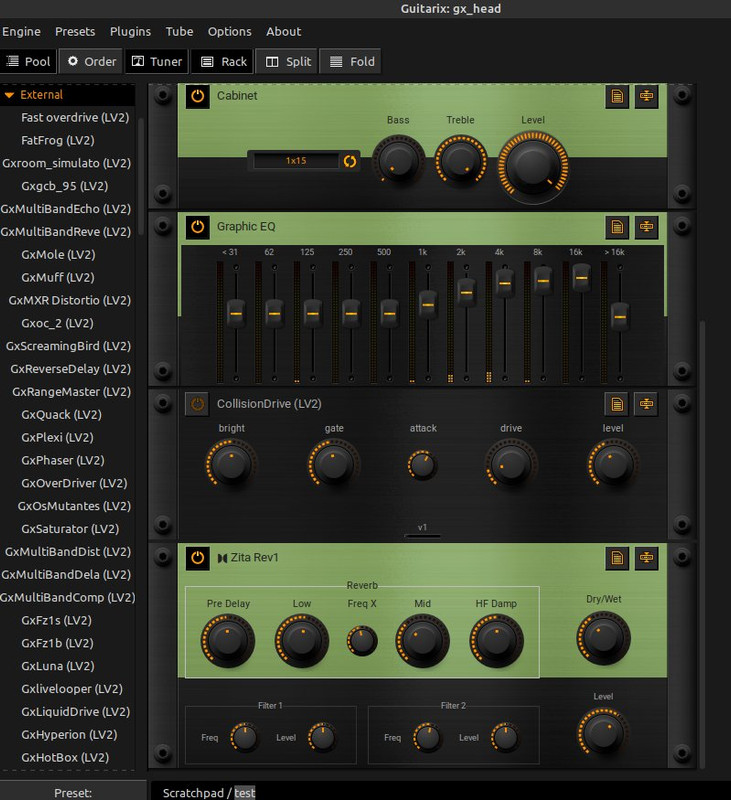Toggle the Order rack button
731x800 pixels.
pos(91,62)
